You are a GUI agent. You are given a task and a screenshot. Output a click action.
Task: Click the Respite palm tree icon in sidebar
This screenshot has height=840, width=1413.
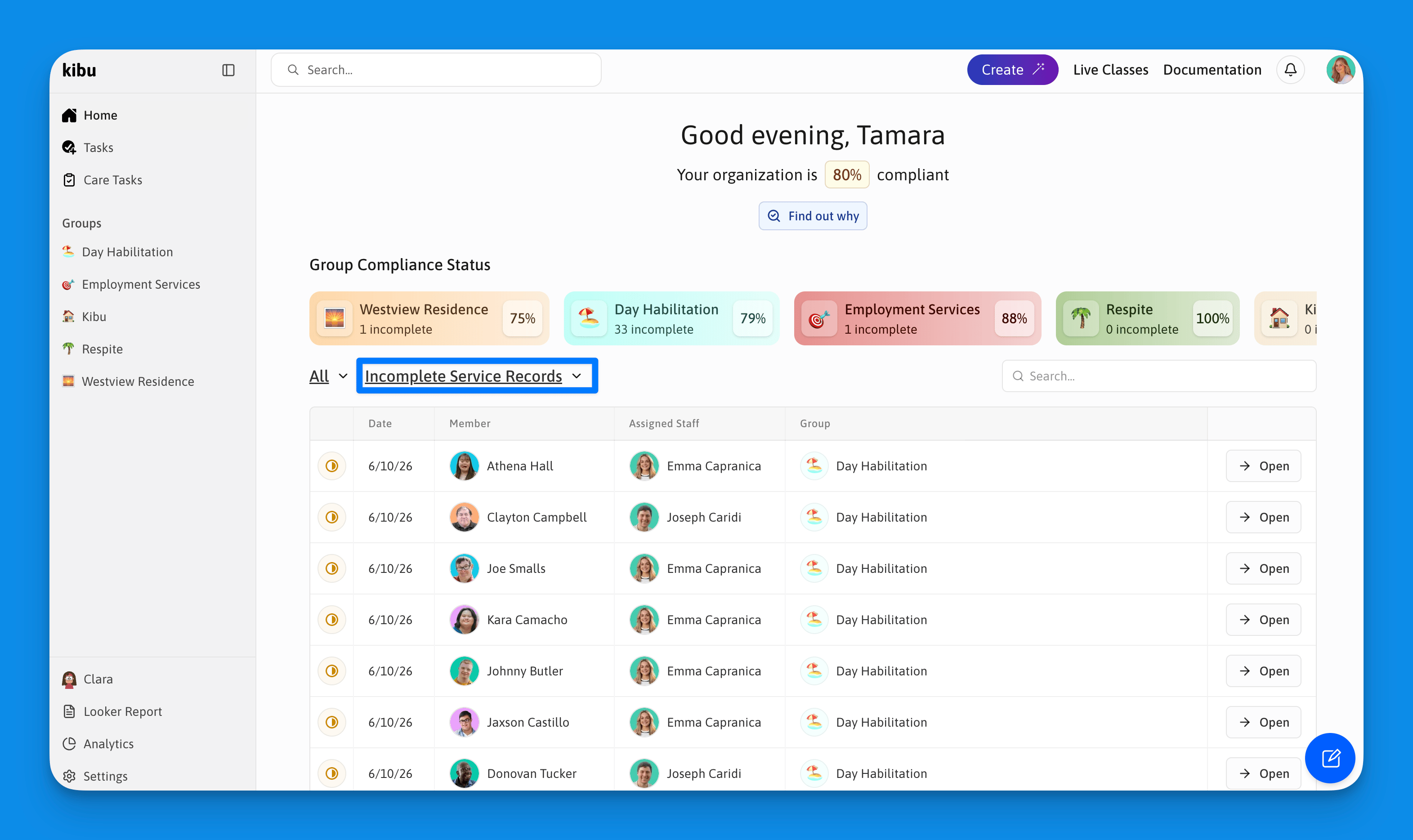(68, 349)
